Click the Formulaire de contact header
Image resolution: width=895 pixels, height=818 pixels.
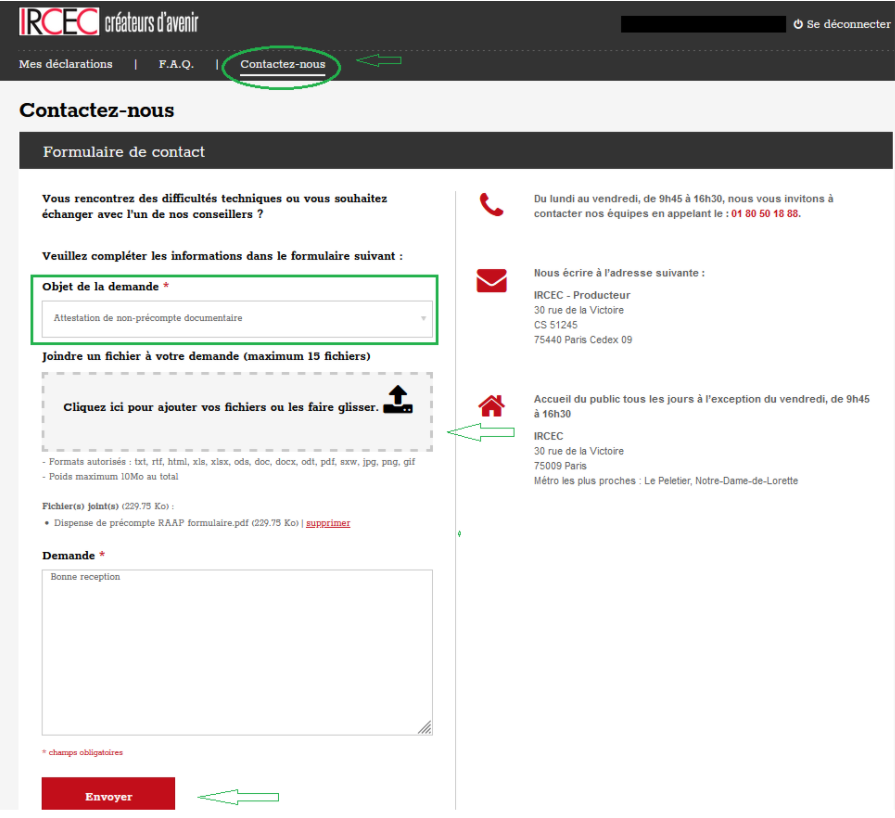[x=124, y=152]
